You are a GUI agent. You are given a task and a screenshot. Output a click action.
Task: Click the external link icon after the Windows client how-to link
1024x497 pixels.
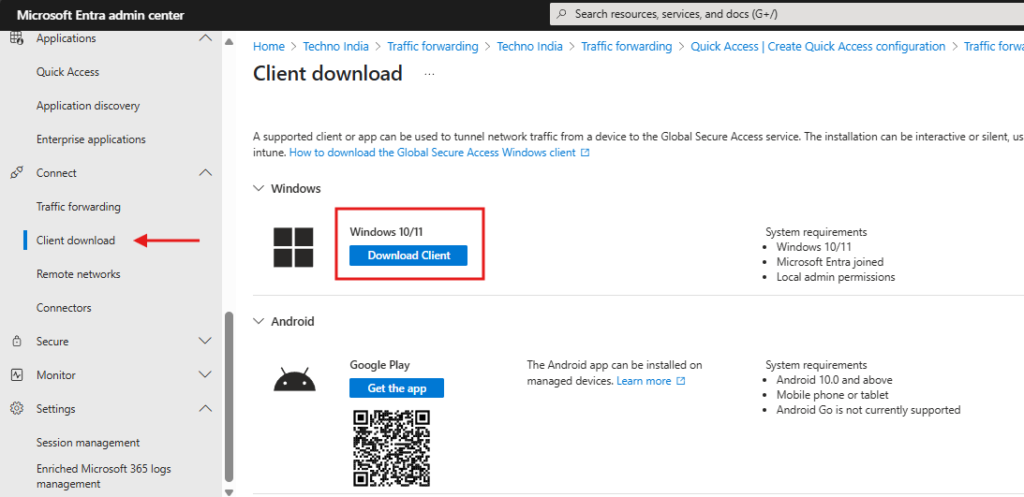(585, 152)
